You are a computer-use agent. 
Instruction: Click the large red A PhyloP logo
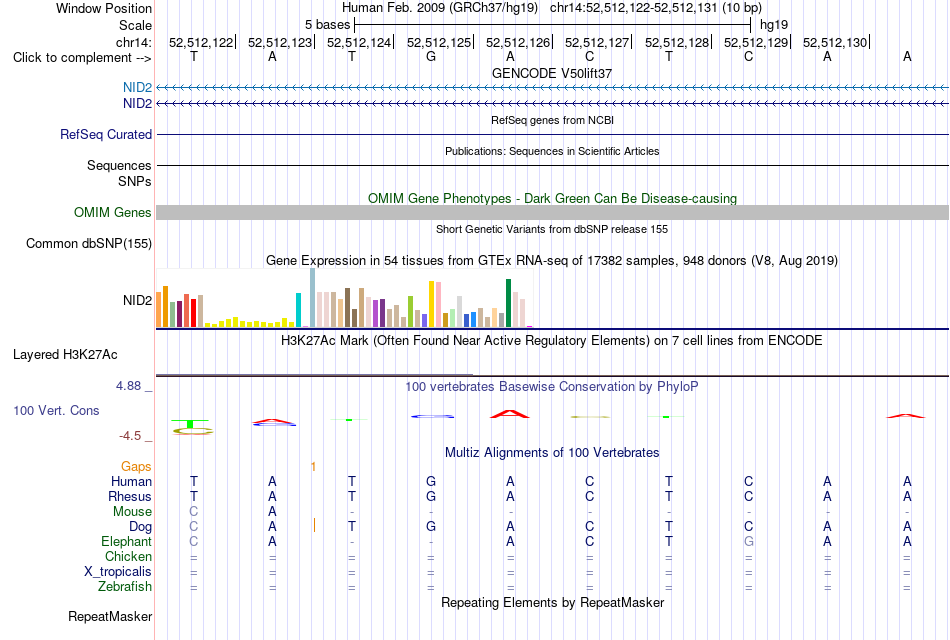pyautogui.click(x=510, y=414)
